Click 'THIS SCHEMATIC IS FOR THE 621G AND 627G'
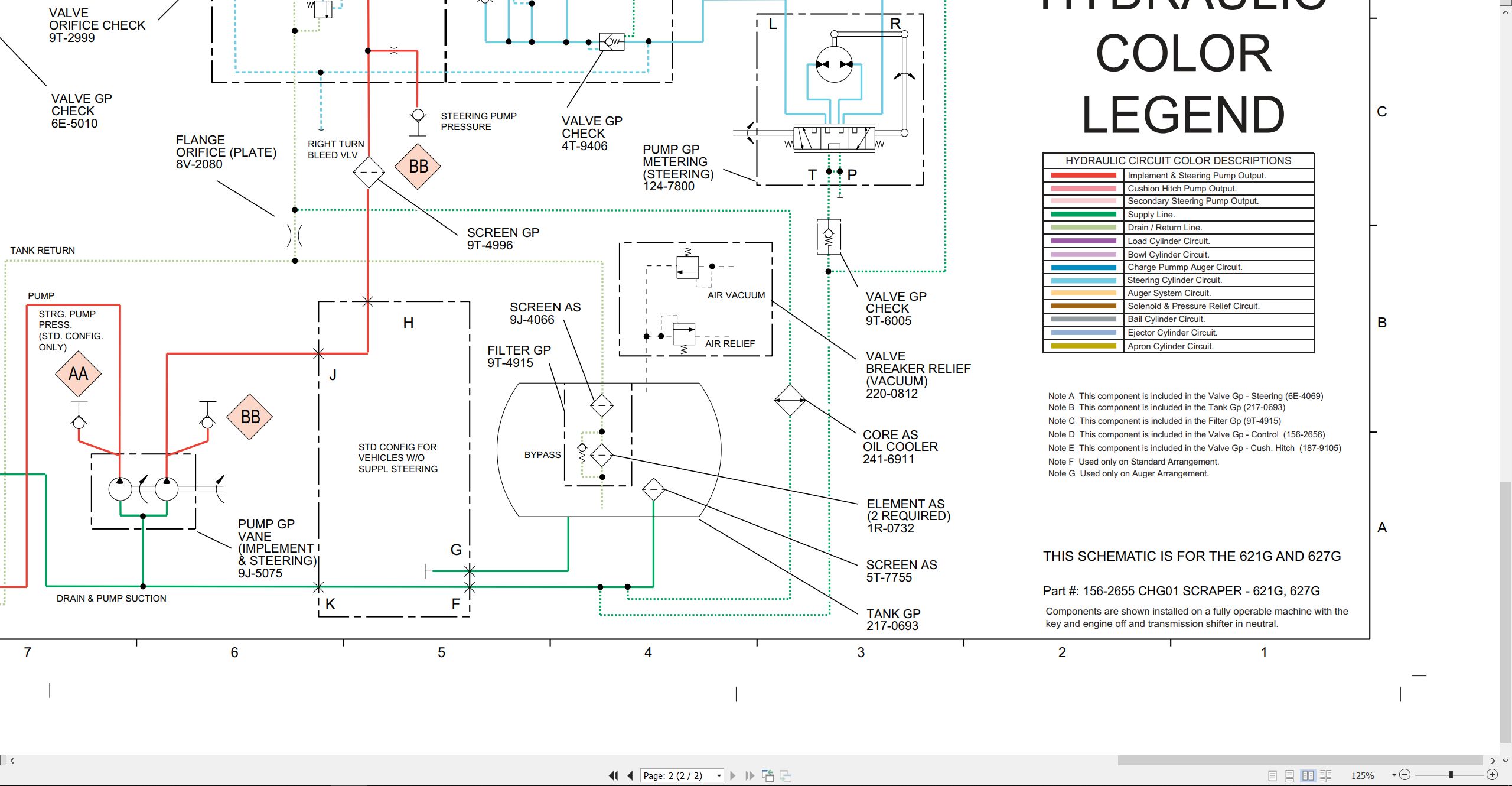Image resolution: width=1512 pixels, height=786 pixels. click(1192, 556)
